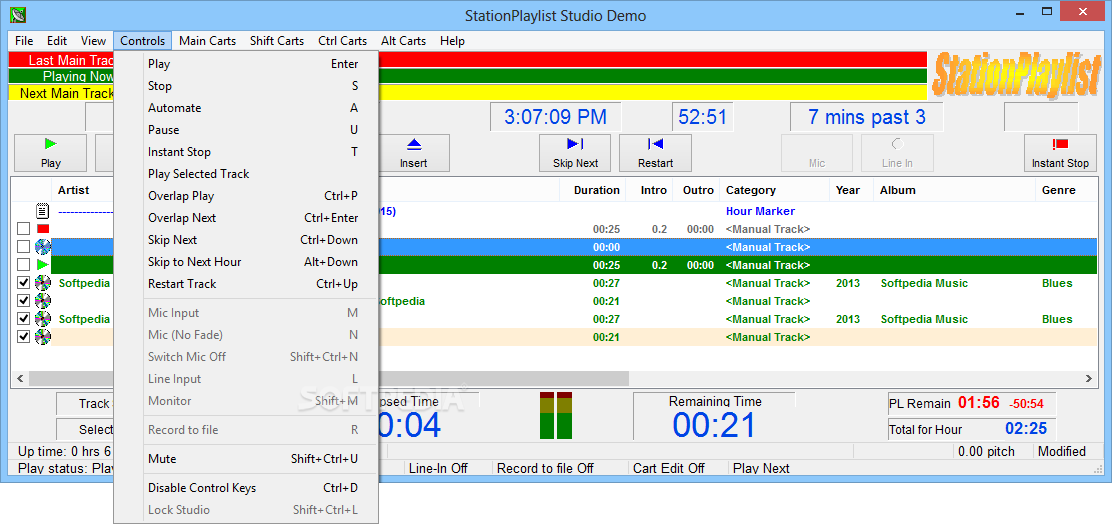Click the VU level meter
This screenshot has height=524, width=1112.
556,415
